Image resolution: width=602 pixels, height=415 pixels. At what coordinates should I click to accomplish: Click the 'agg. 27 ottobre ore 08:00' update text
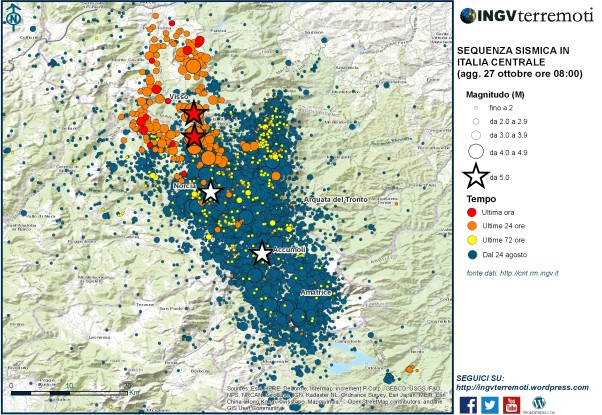coord(519,74)
